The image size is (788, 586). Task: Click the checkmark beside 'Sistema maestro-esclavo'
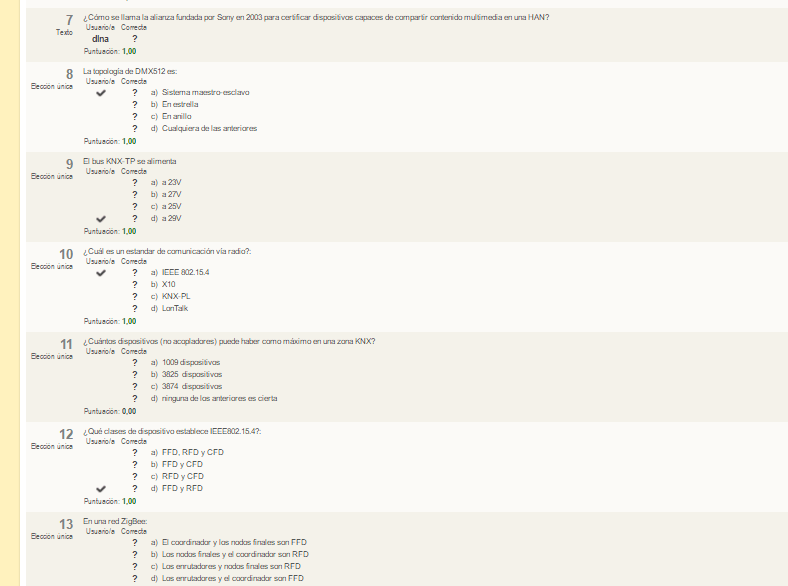[x=101, y=93]
